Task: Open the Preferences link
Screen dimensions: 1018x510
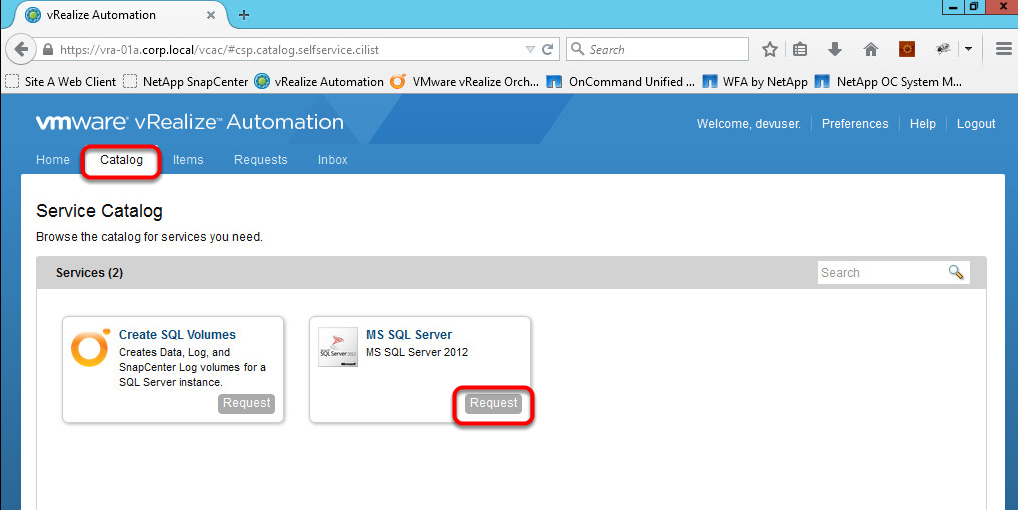Action: click(x=855, y=123)
